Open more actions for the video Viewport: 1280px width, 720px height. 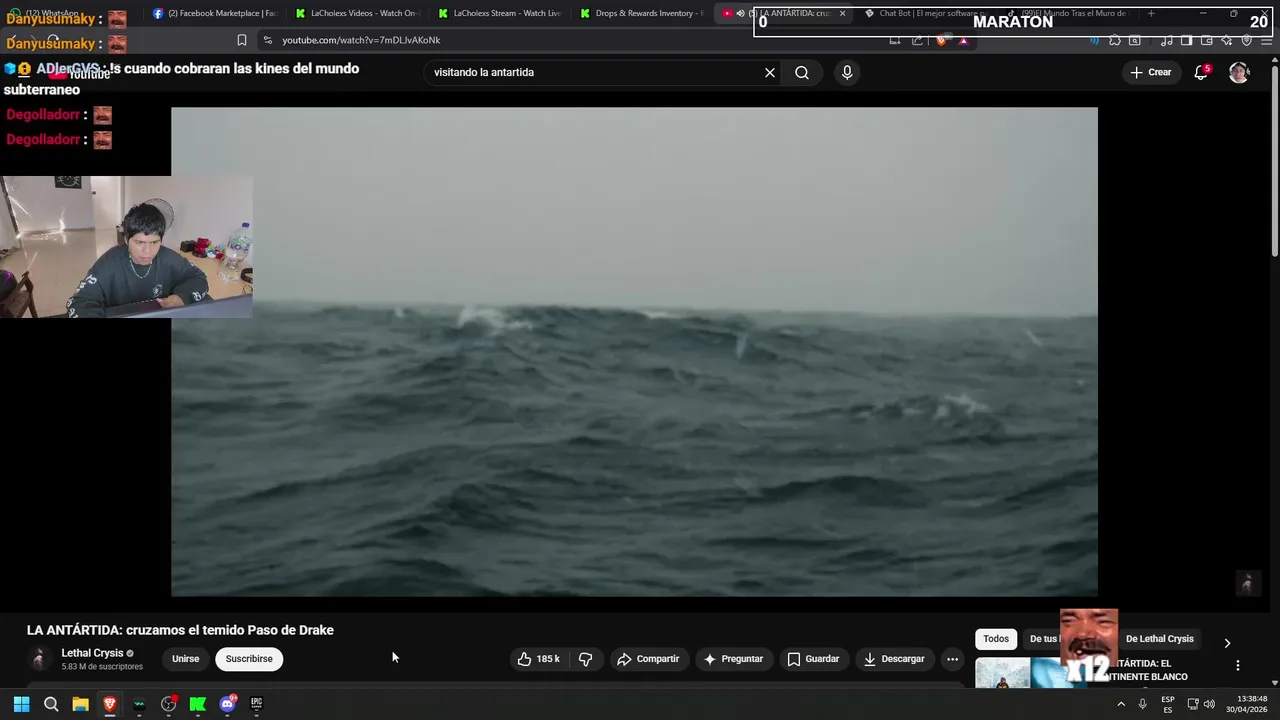pyautogui.click(x=952, y=659)
